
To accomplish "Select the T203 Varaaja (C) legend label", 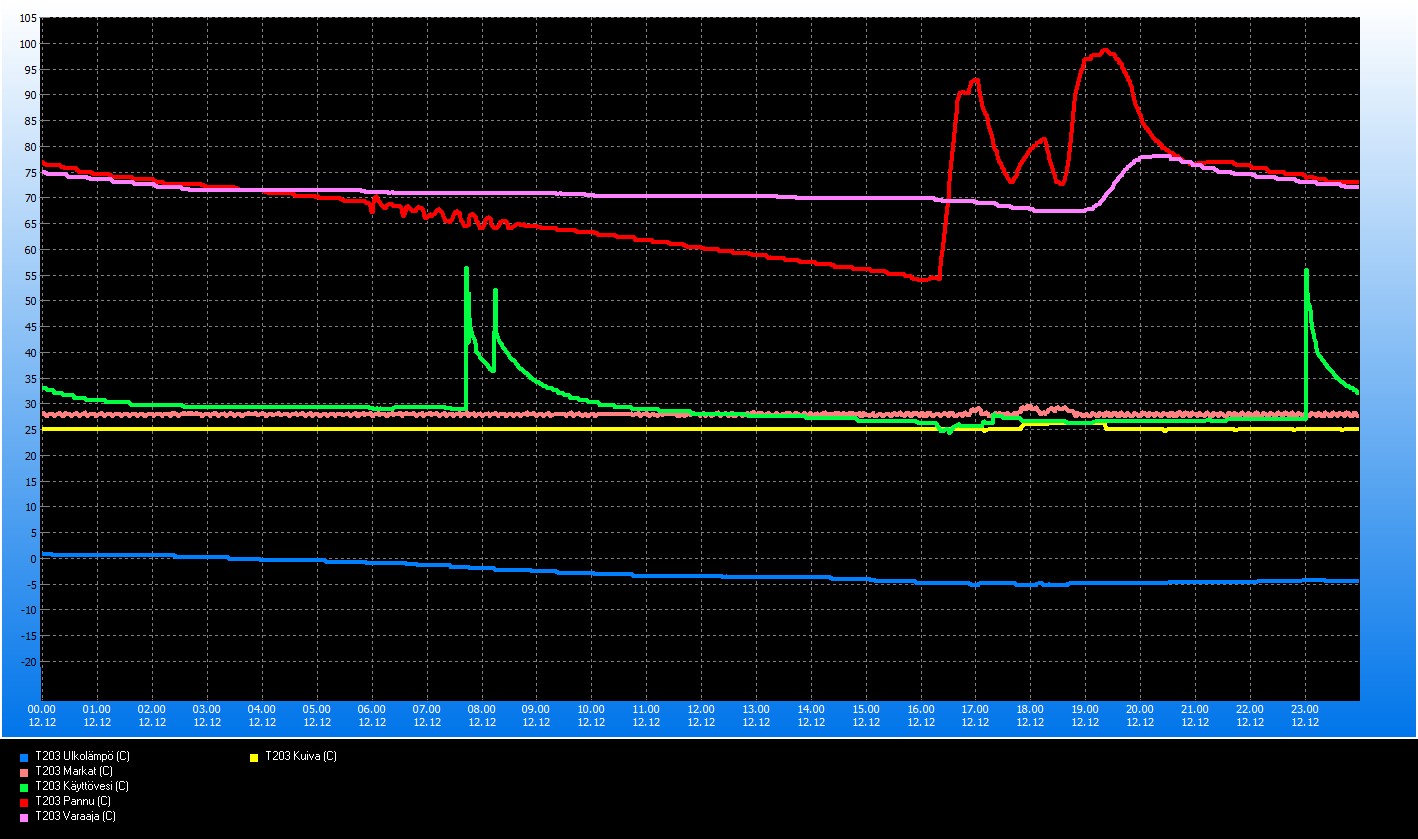I will pos(75,817).
